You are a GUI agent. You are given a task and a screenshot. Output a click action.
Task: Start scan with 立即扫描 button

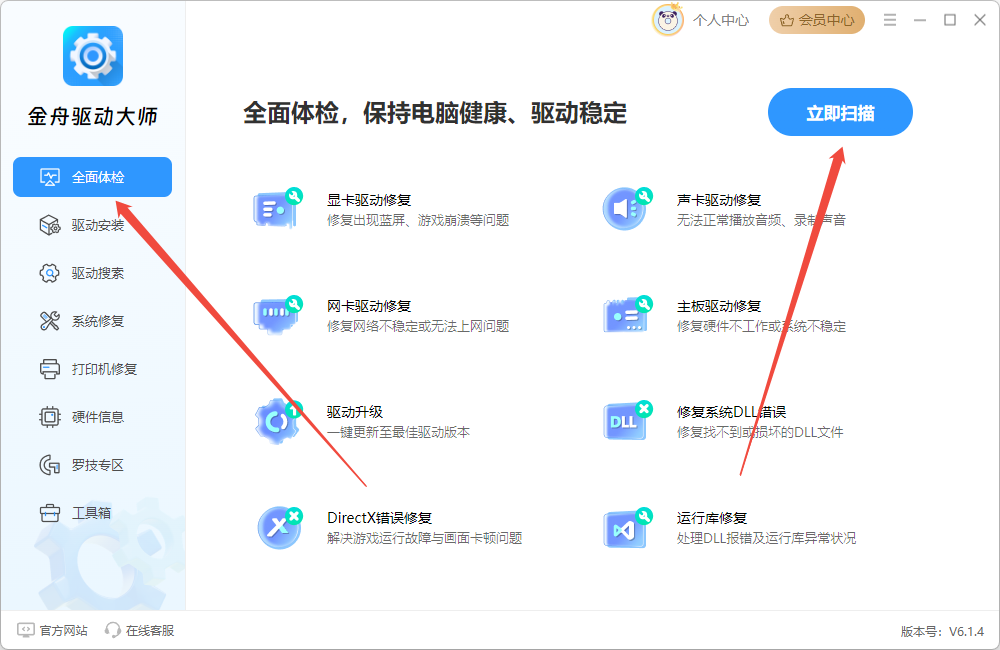tap(840, 112)
